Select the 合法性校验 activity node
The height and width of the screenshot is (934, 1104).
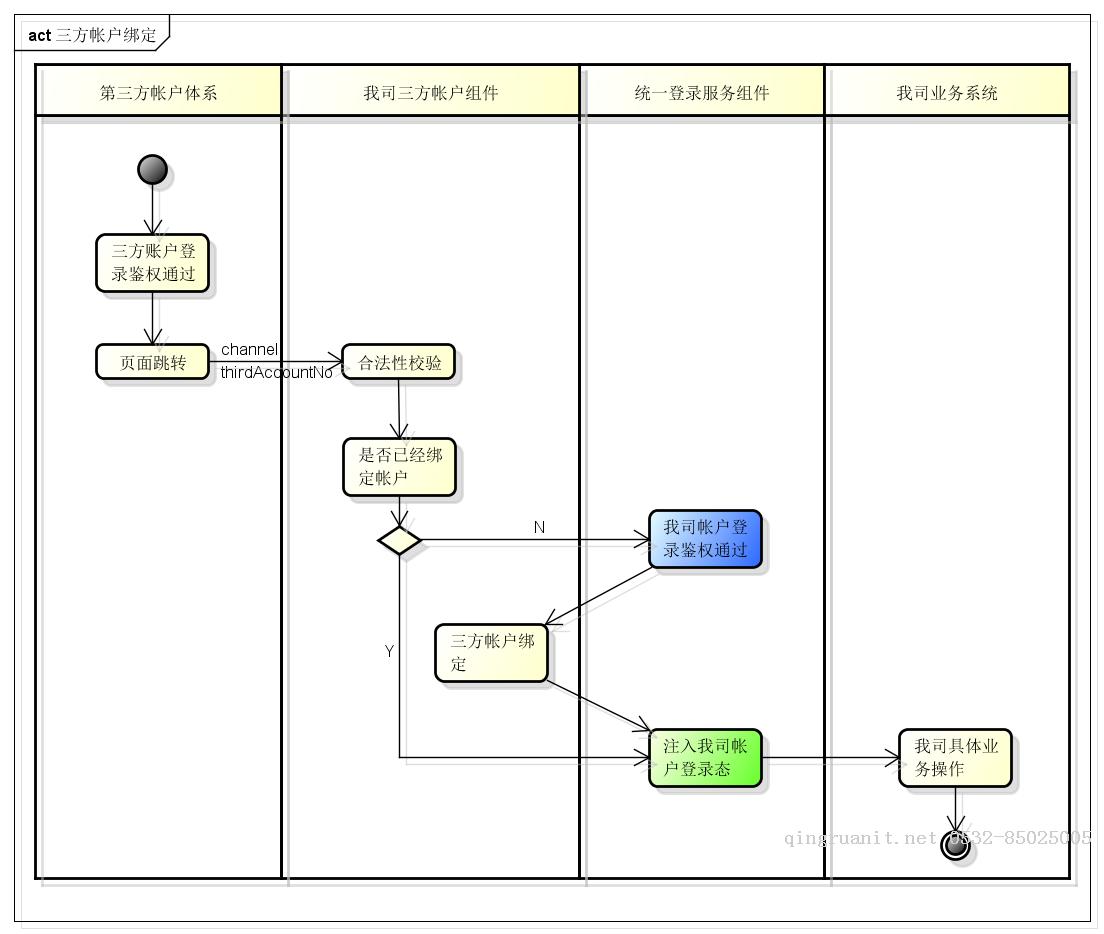point(399,361)
